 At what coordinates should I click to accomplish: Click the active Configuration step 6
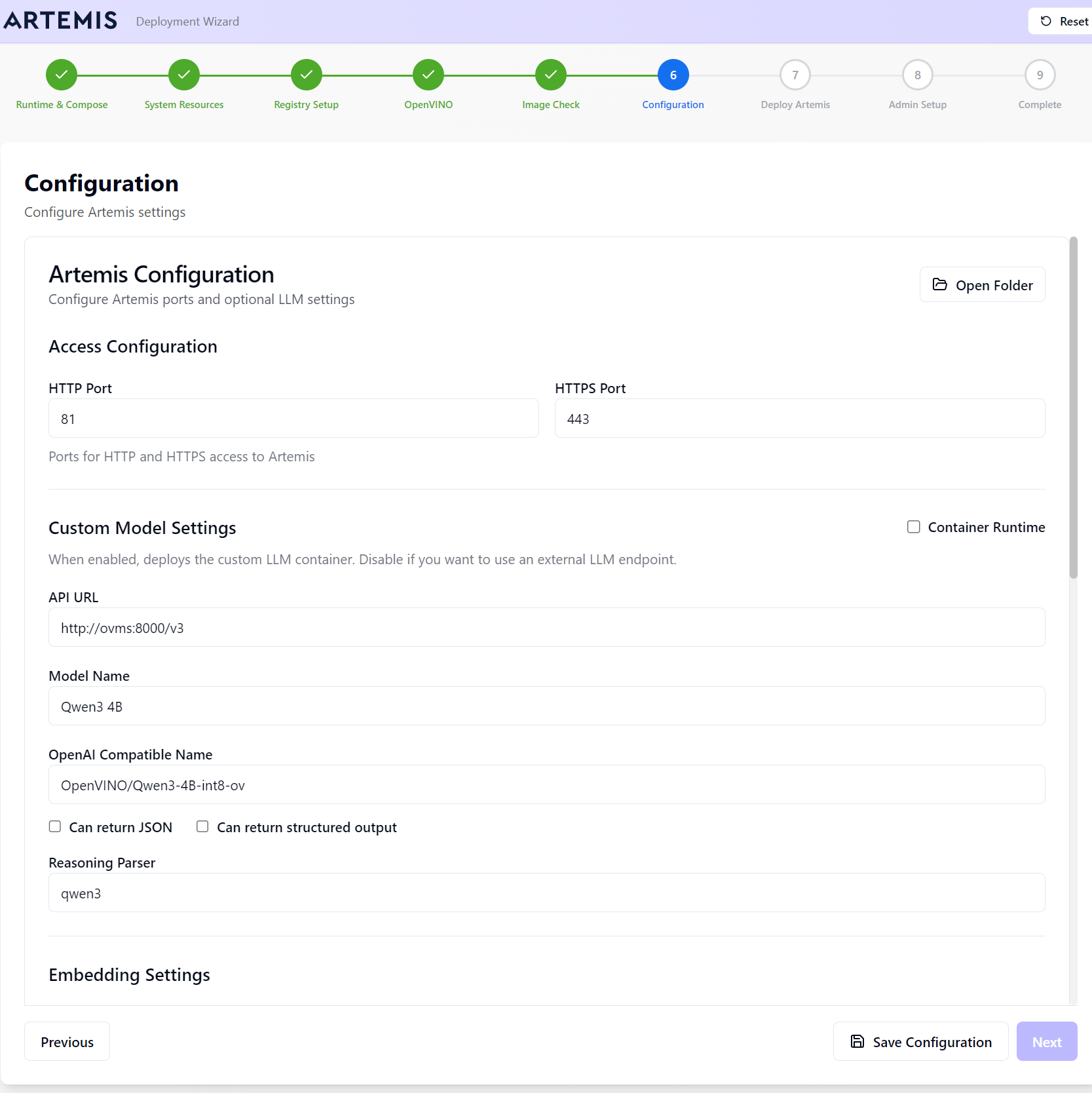tap(673, 75)
